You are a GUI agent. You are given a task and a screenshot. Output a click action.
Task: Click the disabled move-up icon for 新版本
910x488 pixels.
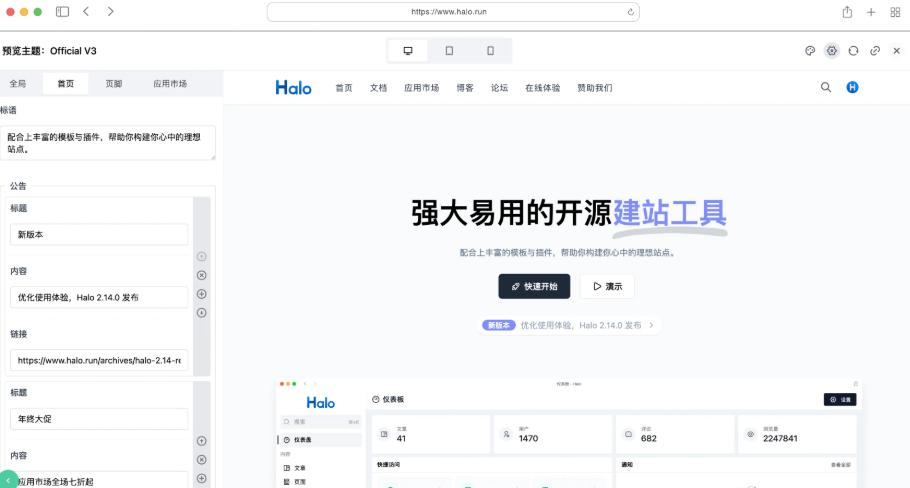201,256
